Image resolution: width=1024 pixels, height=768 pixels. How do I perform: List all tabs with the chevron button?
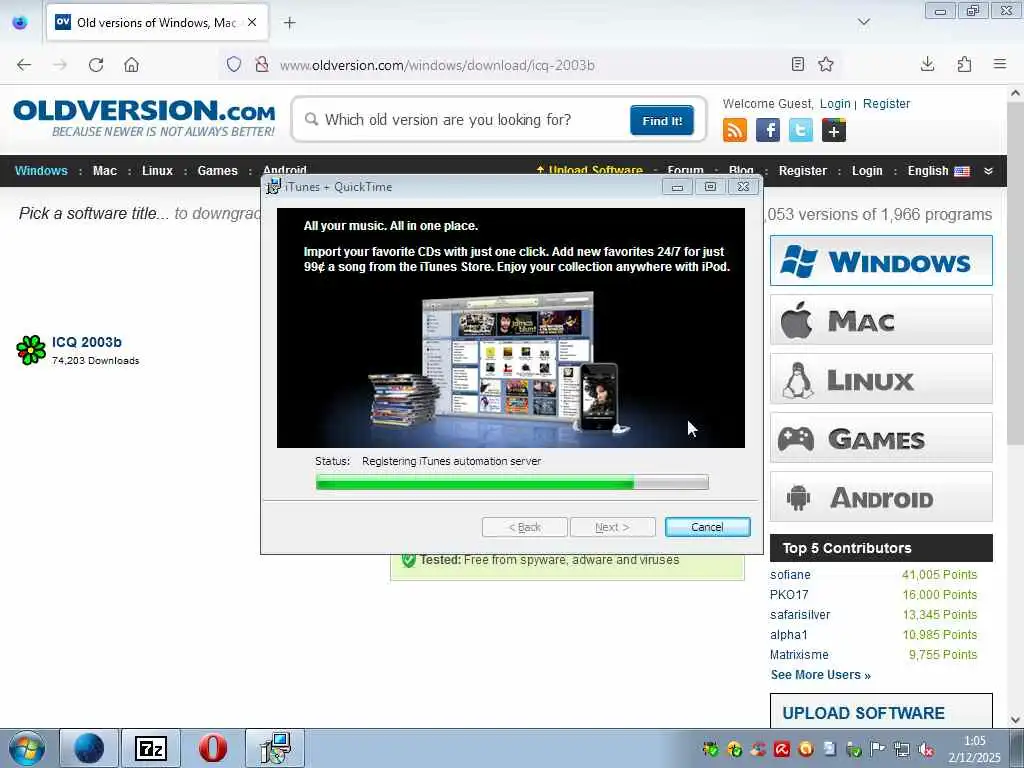[x=863, y=22]
